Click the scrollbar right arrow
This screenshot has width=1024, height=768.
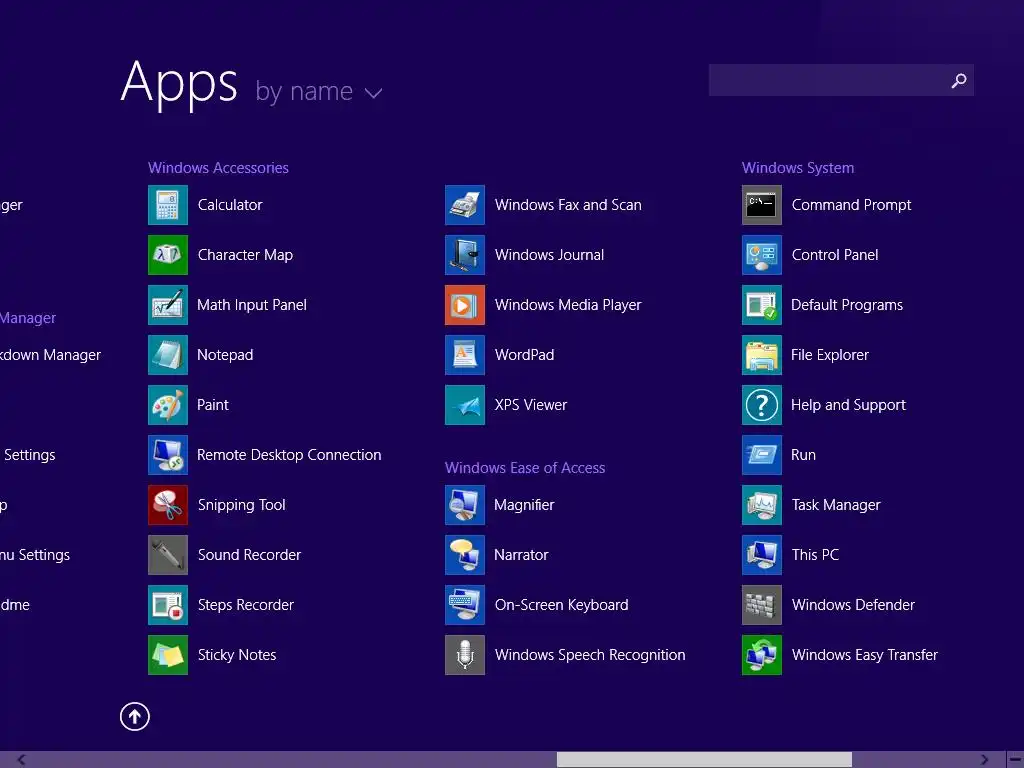click(984, 760)
